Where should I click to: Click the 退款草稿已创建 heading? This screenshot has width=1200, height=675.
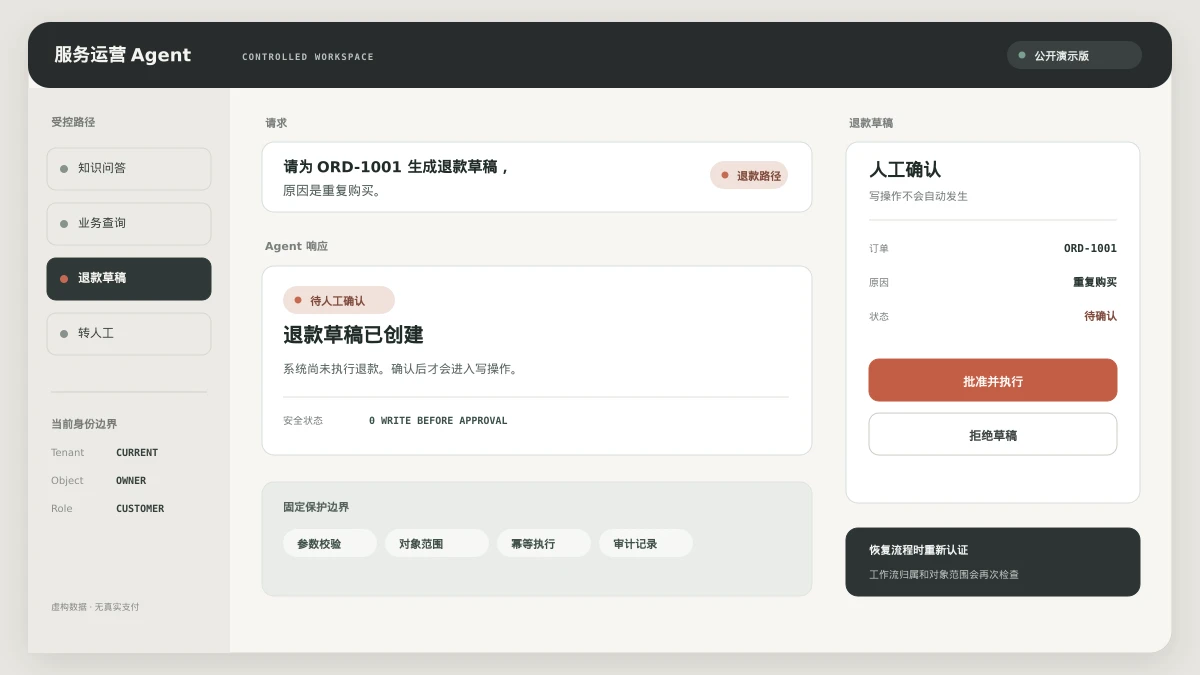pyautogui.click(x=353, y=335)
